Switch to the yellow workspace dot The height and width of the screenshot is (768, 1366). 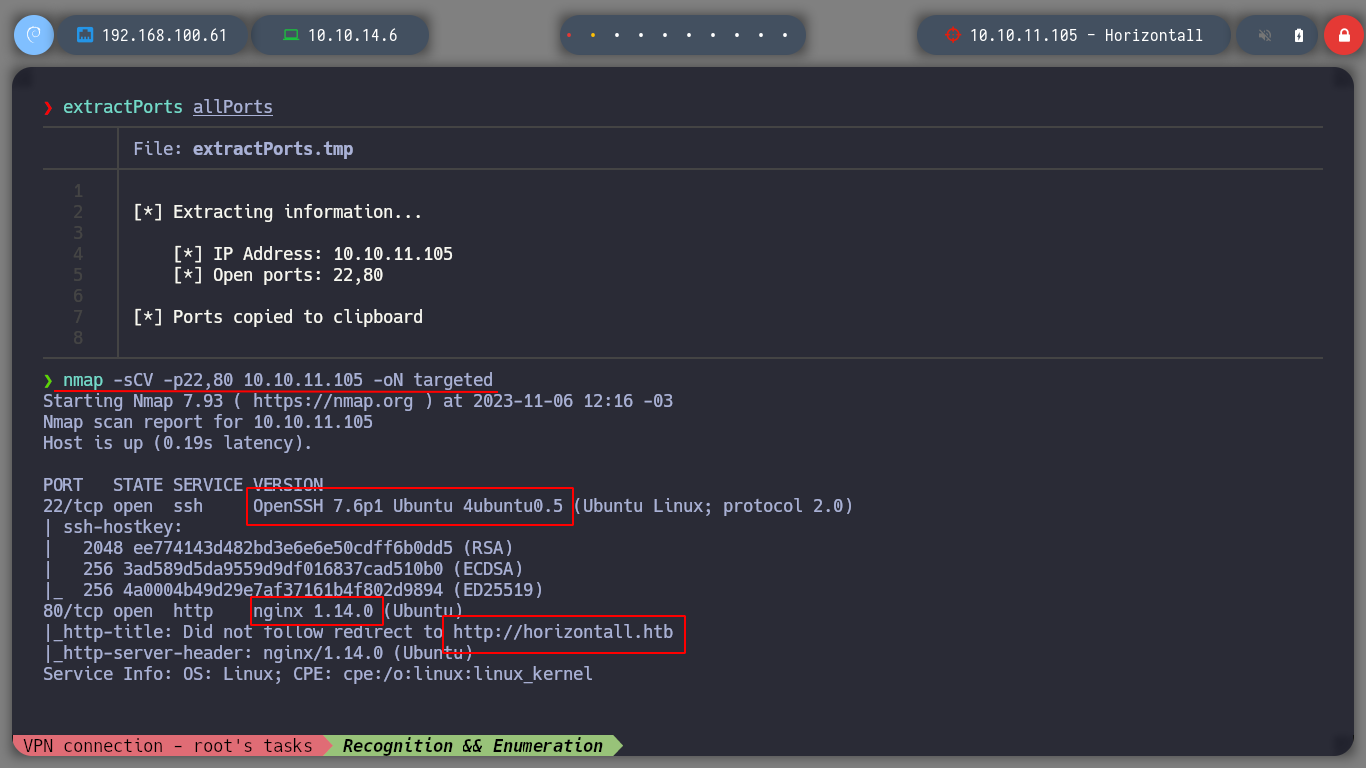593,35
